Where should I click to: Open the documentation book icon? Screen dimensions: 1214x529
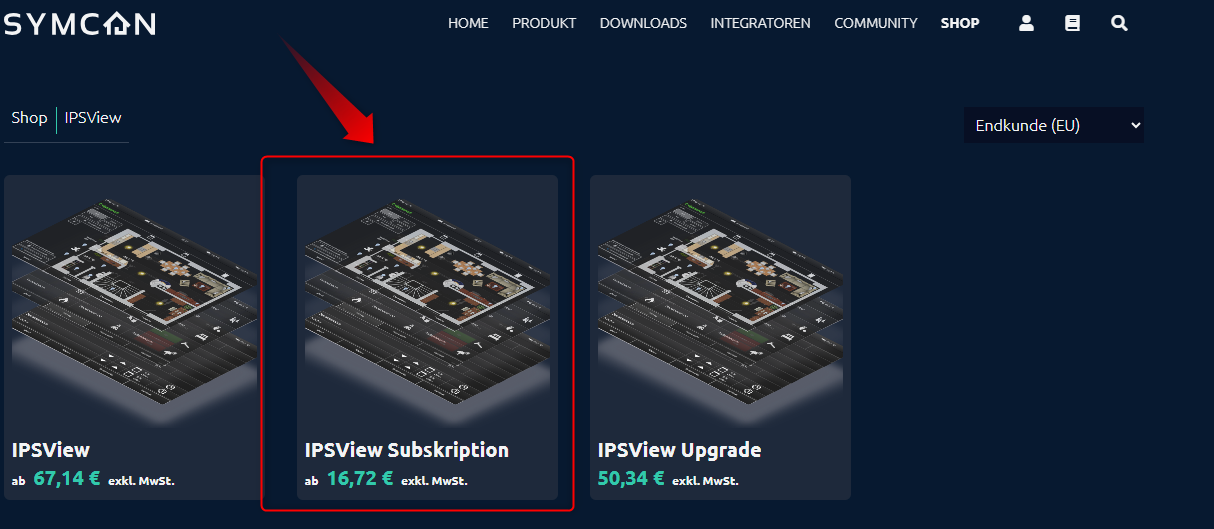pos(1072,23)
